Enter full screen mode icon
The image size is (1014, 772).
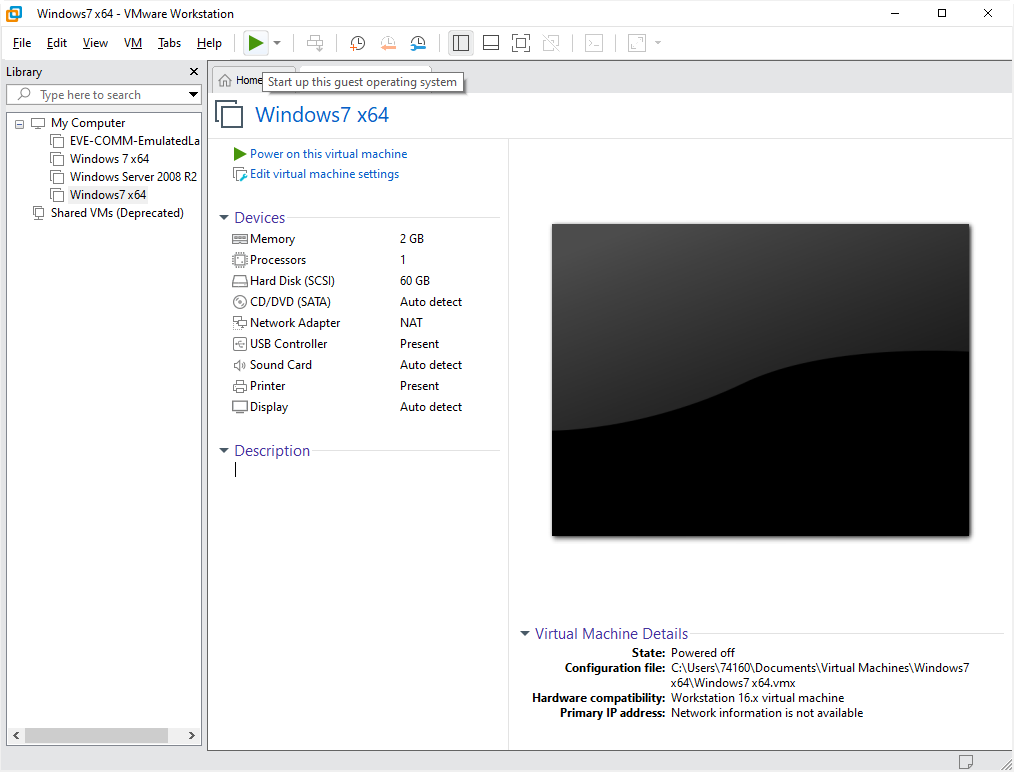[x=521, y=43]
